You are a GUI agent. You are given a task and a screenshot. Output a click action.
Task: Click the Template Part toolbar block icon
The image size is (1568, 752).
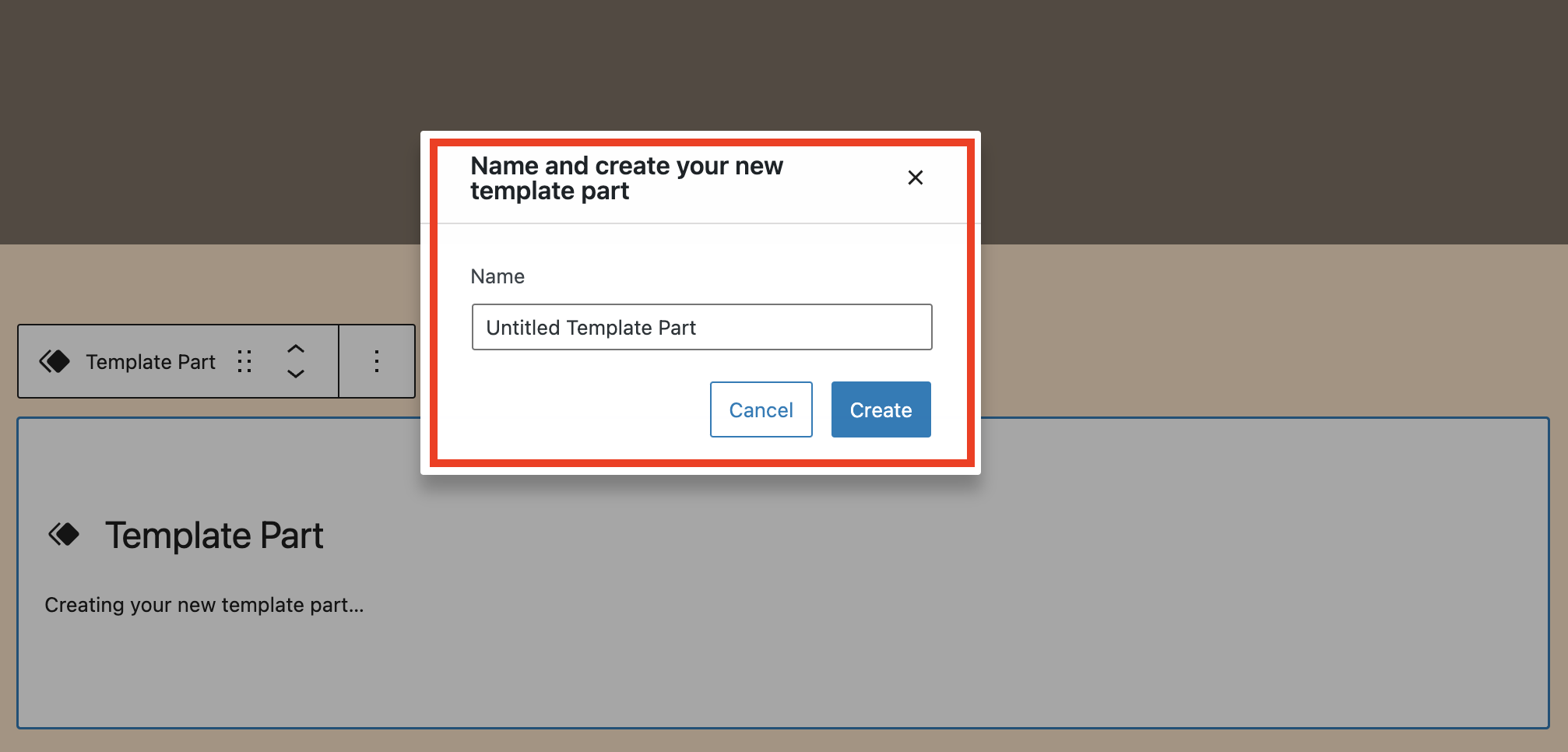(x=54, y=361)
